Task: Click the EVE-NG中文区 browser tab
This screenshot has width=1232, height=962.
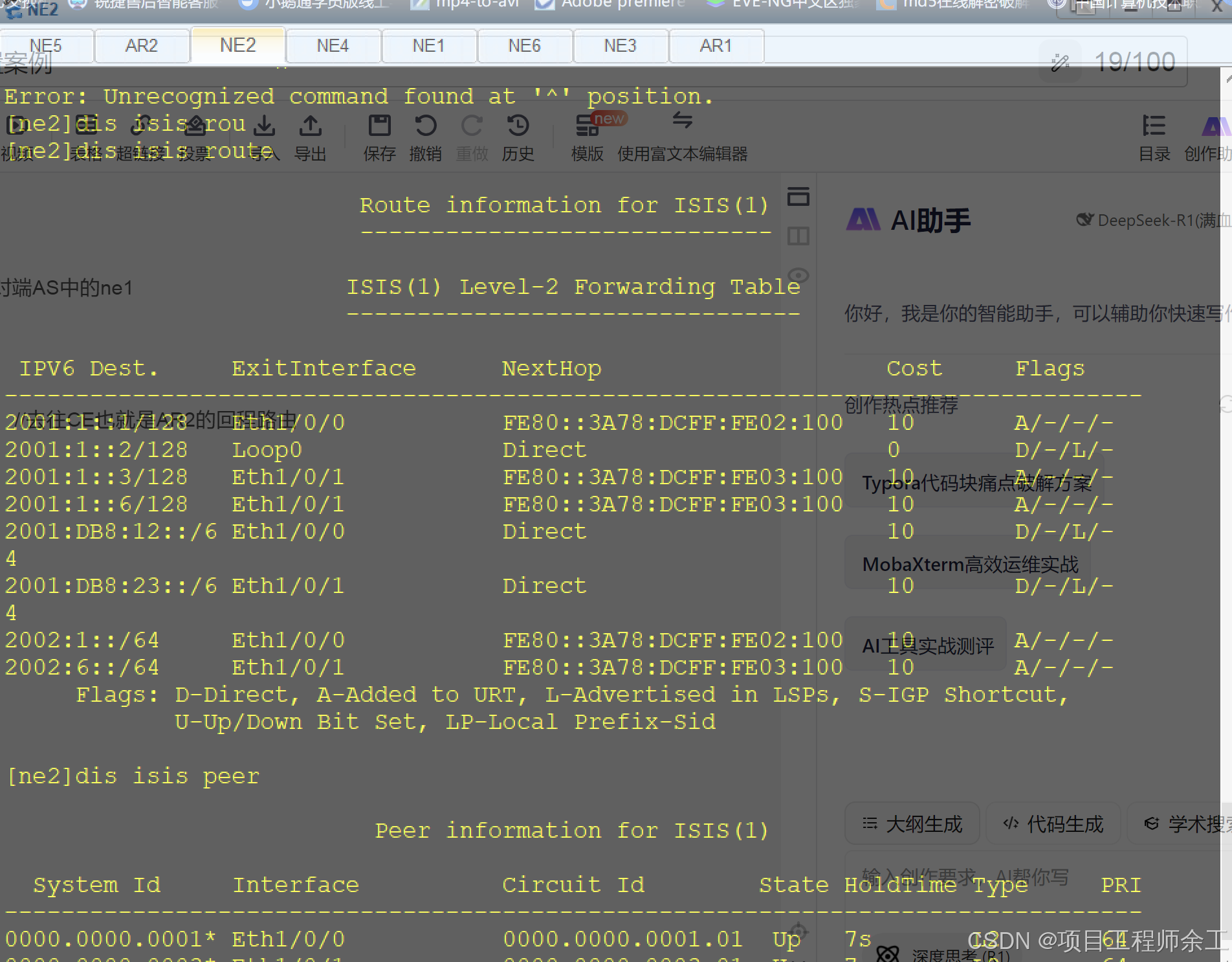Action: tap(783, 5)
